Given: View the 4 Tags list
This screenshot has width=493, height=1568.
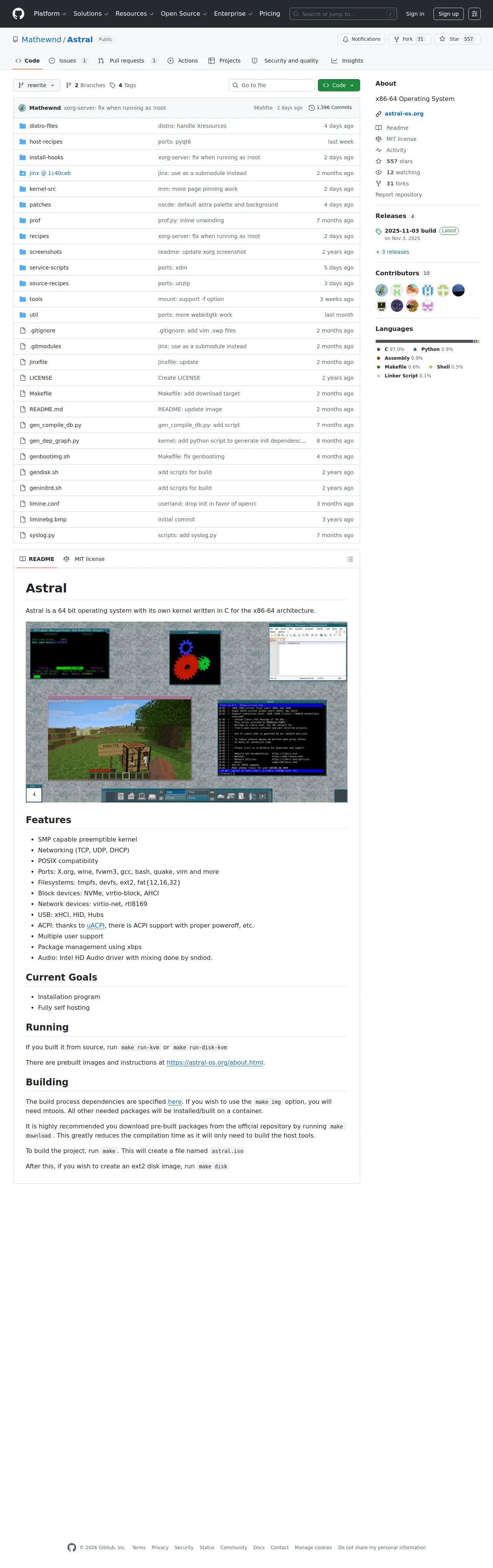Looking at the screenshot, I should point(123,85).
